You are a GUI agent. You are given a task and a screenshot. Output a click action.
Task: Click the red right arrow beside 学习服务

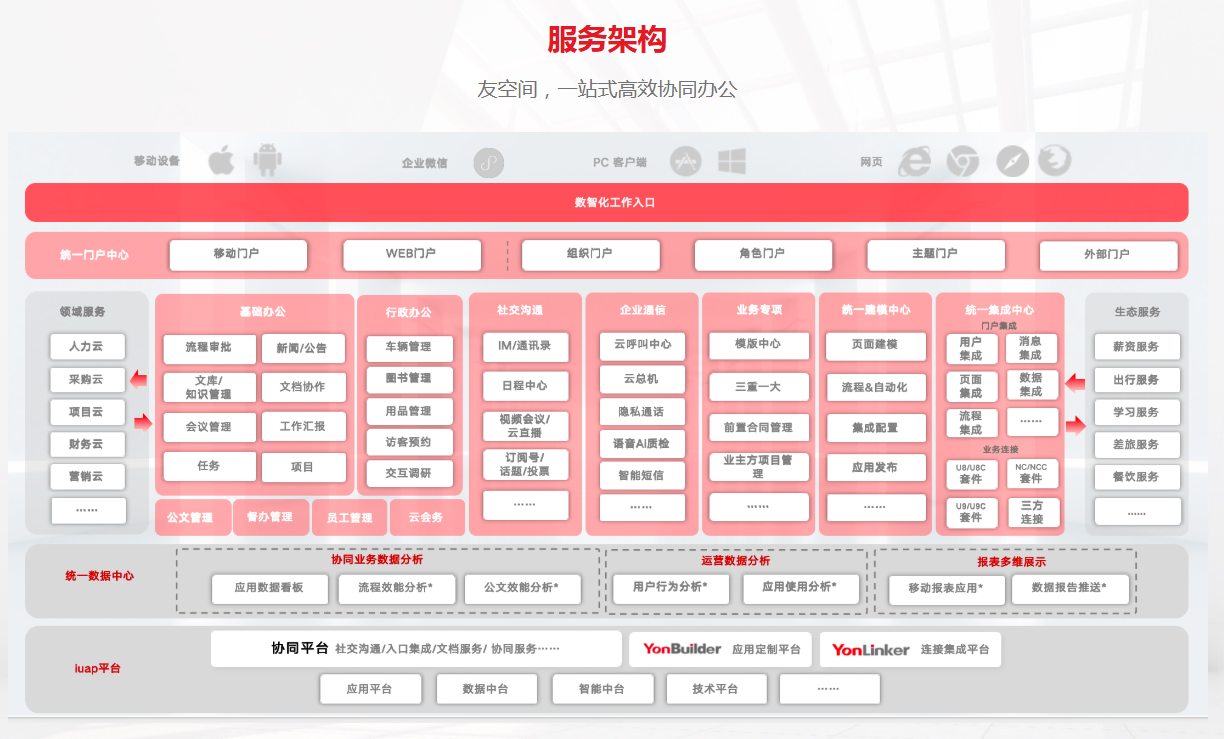pyautogui.click(x=1075, y=425)
